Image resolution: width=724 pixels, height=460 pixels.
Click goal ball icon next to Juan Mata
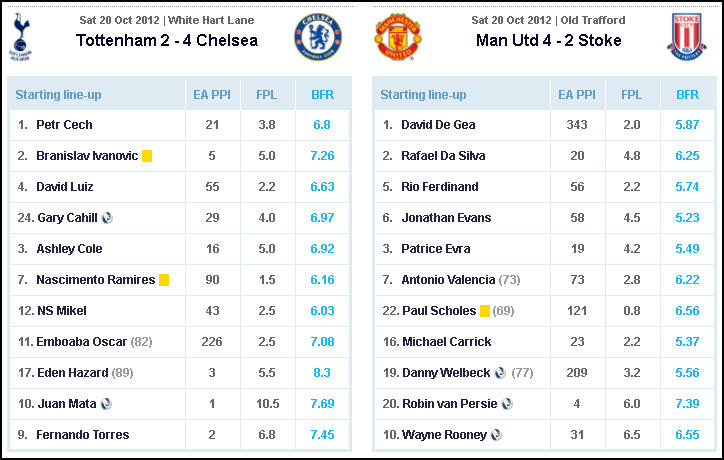106,404
